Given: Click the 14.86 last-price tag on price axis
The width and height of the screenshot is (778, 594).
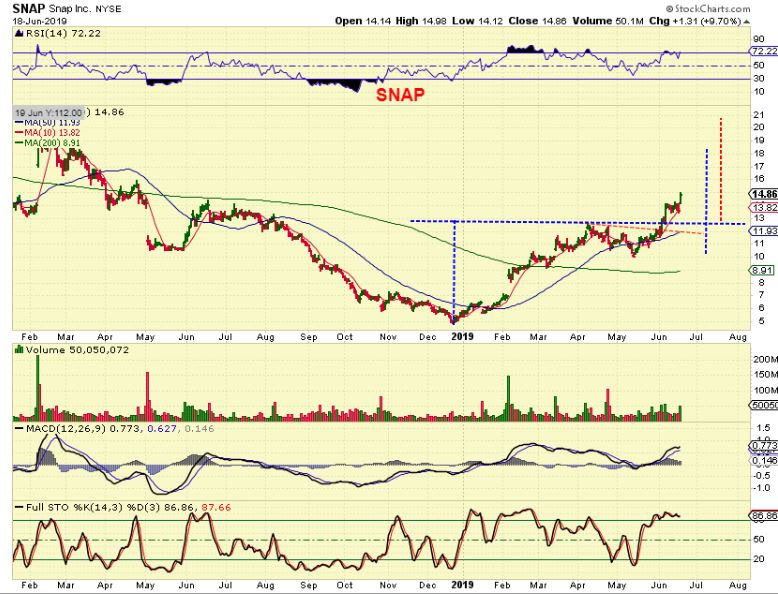Looking at the screenshot, I should pos(763,194).
